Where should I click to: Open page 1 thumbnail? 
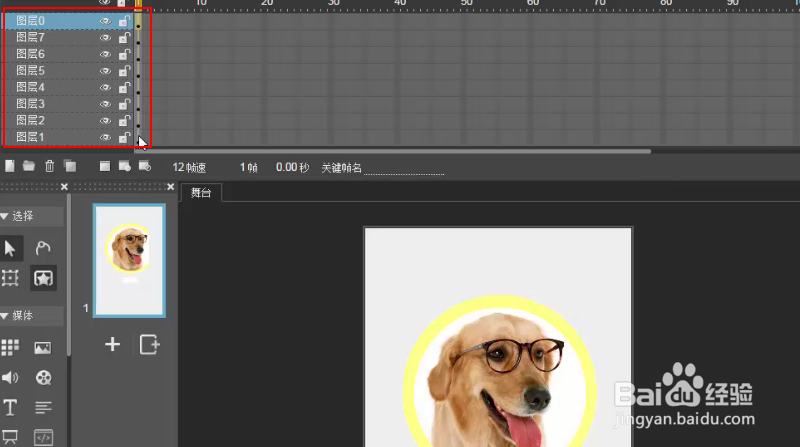pos(129,260)
